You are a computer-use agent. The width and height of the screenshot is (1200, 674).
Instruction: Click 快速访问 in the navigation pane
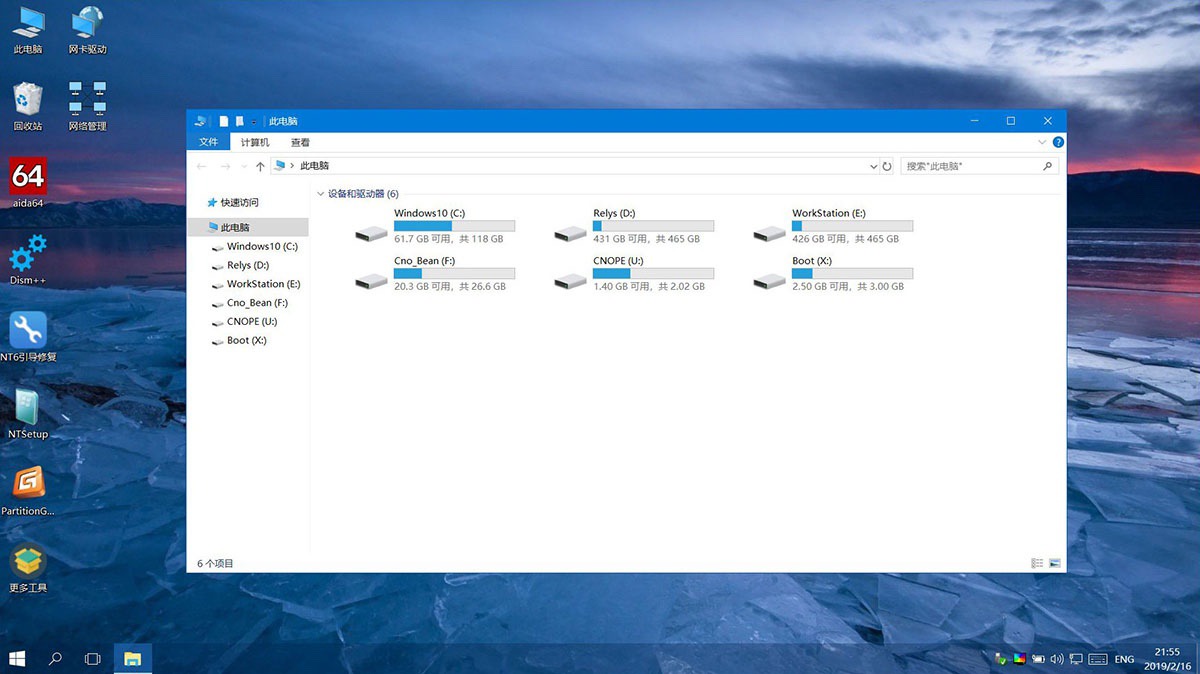coord(239,202)
